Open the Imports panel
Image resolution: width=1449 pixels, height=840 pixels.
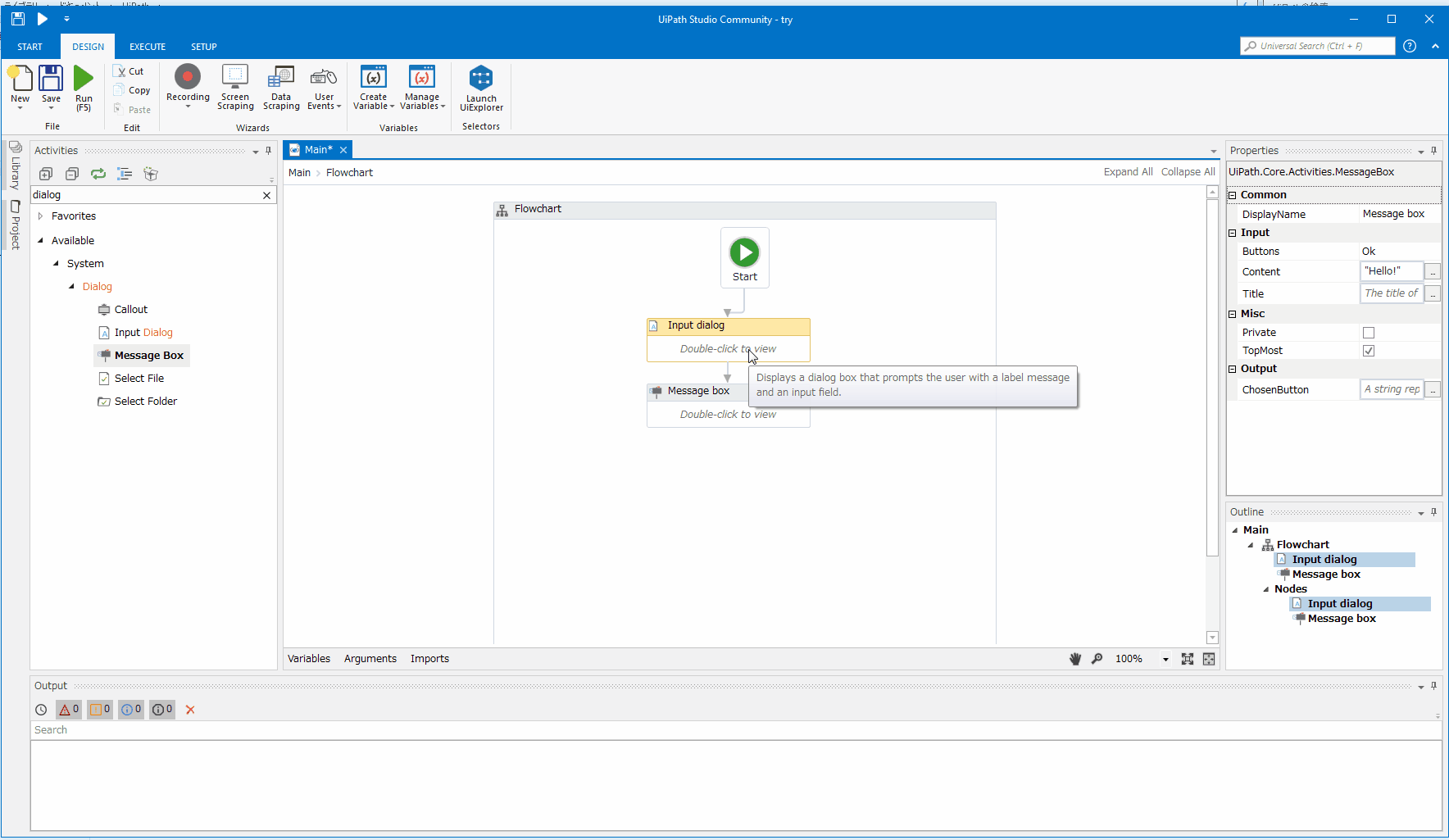[429, 659]
